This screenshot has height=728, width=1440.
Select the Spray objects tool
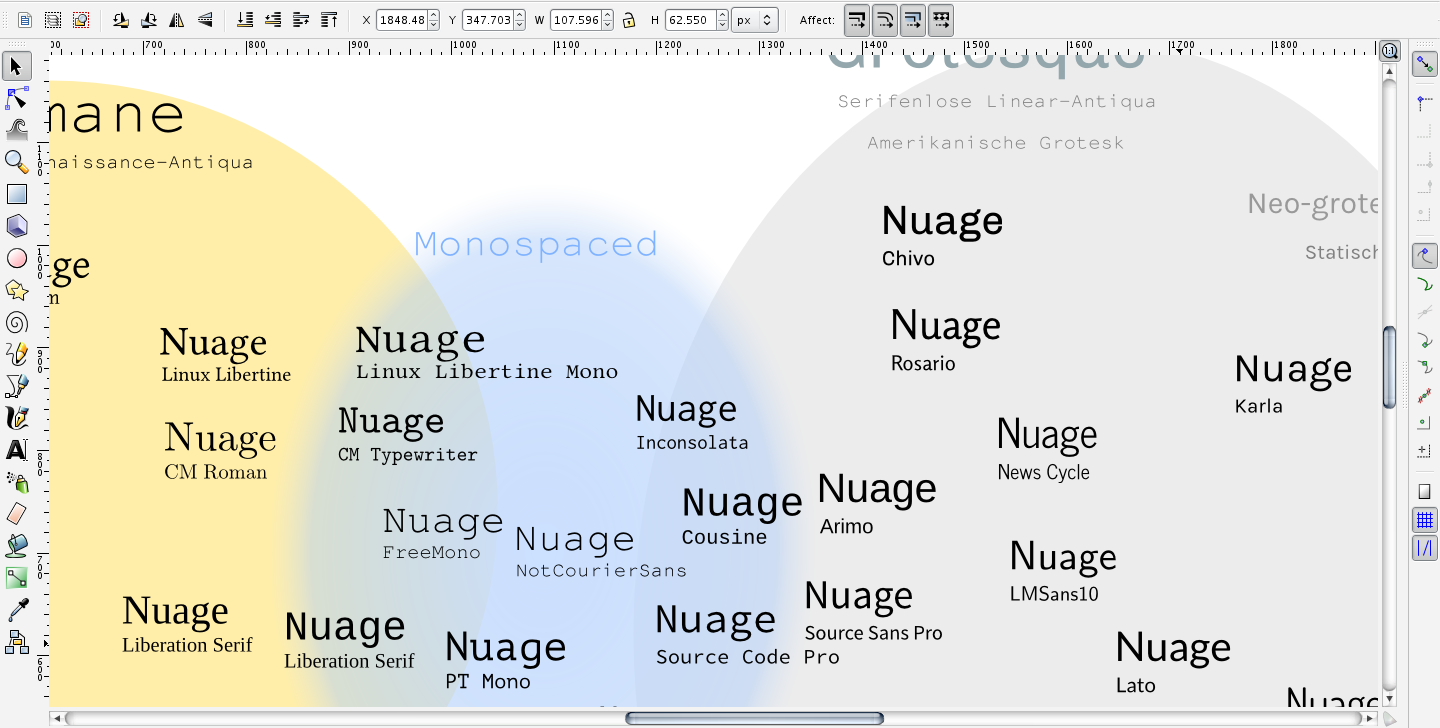[16, 482]
